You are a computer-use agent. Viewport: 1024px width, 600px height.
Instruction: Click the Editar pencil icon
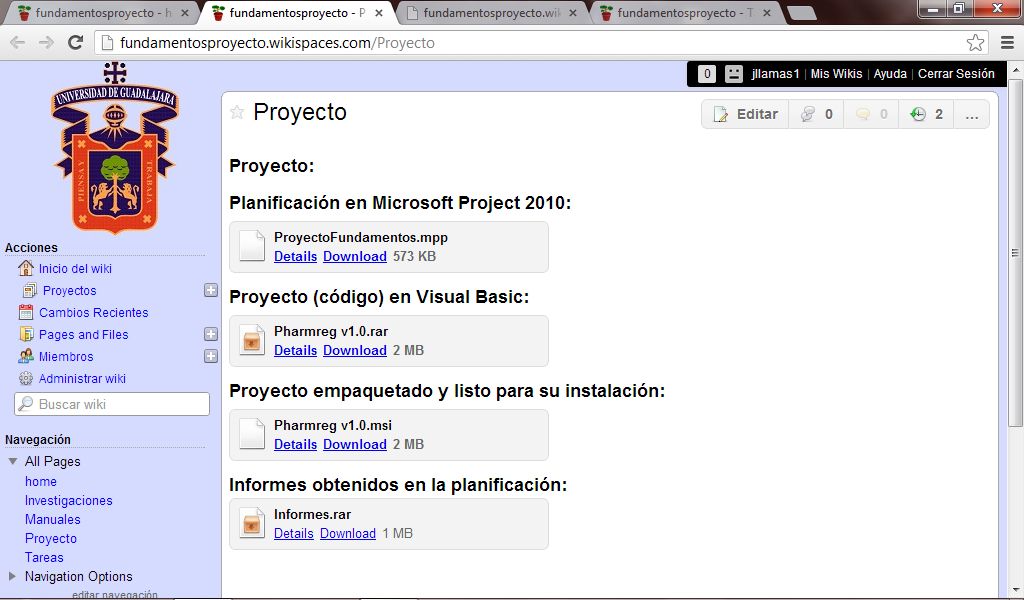pyautogui.click(x=719, y=113)
